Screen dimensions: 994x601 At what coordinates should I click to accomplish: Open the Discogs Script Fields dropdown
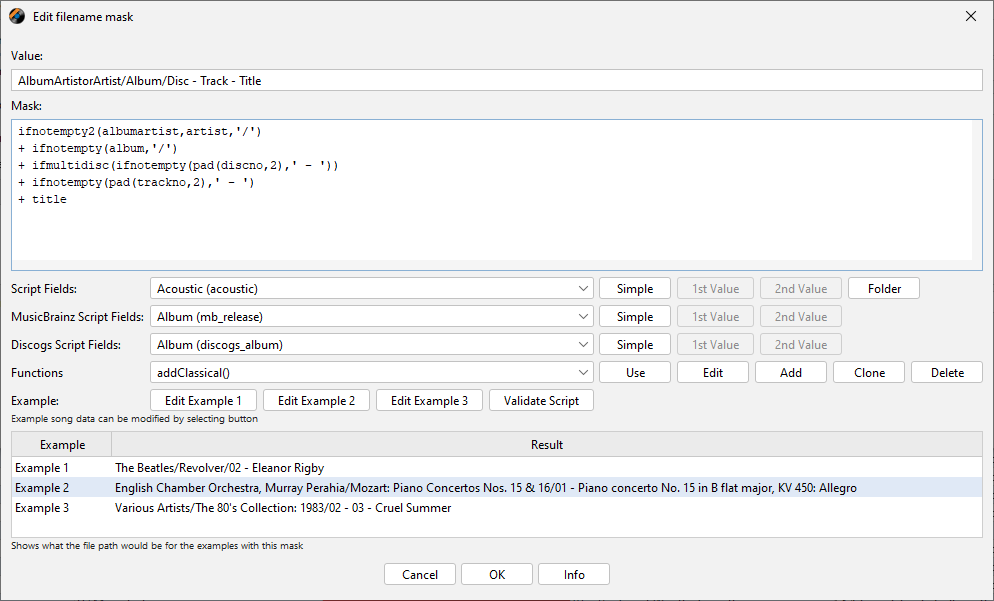point(373,345)
